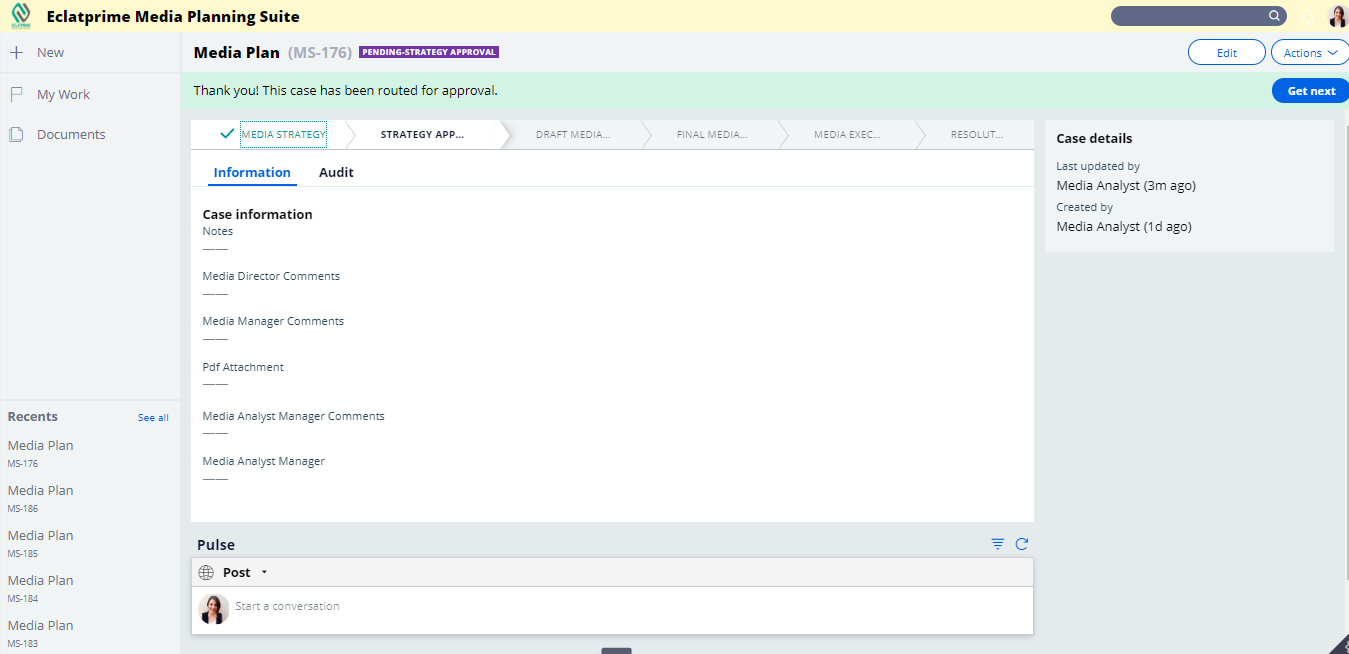1349x654 pixels.
Task: Select the Draft Media stage
Action: (x=573, y=134)
